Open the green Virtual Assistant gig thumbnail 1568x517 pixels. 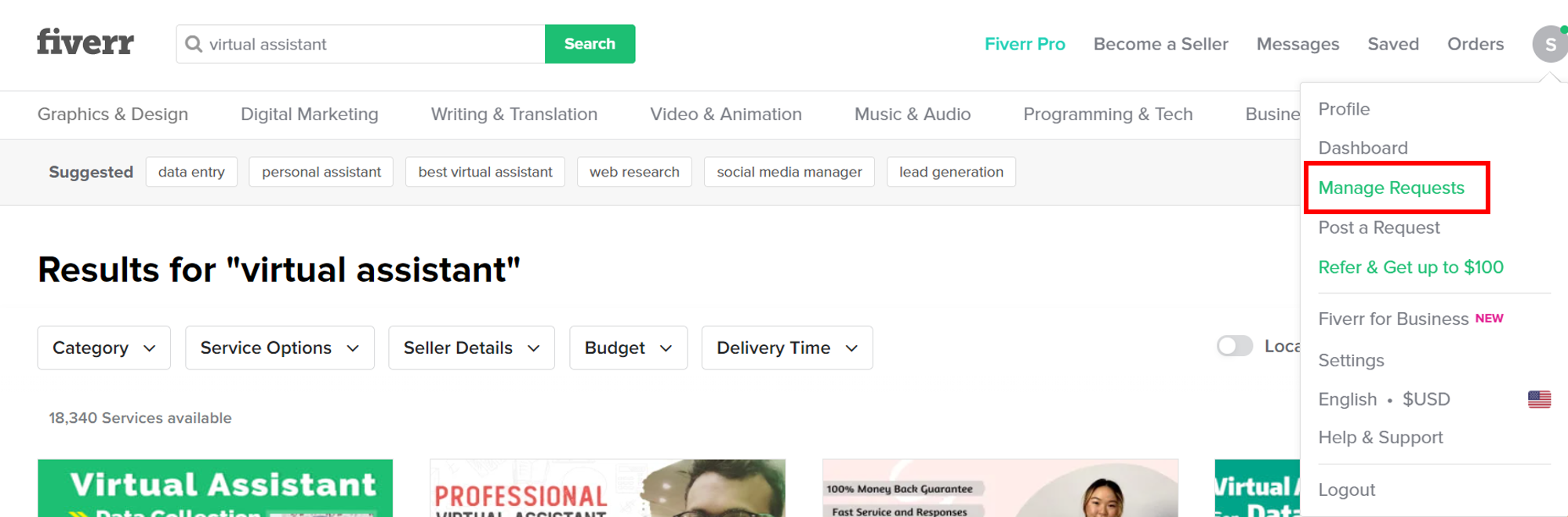pyautogui.click(x=215, y=488)
